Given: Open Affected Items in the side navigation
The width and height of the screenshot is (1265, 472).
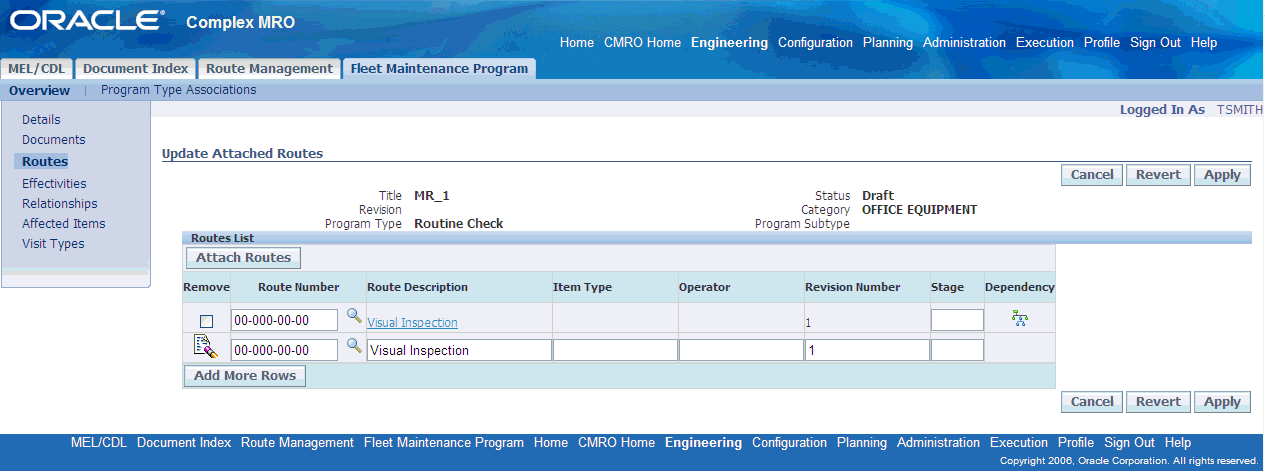Looking at the screenshot, I should click(x=64, y=224).
